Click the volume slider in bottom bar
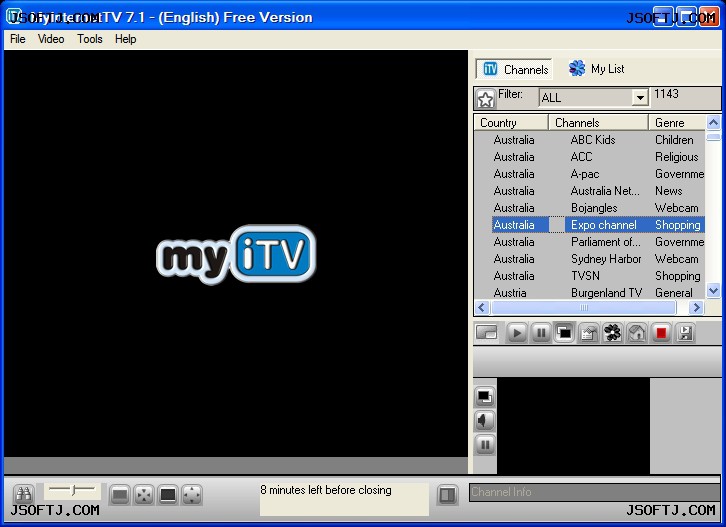 pyautogui.click(x=72, y=489)
